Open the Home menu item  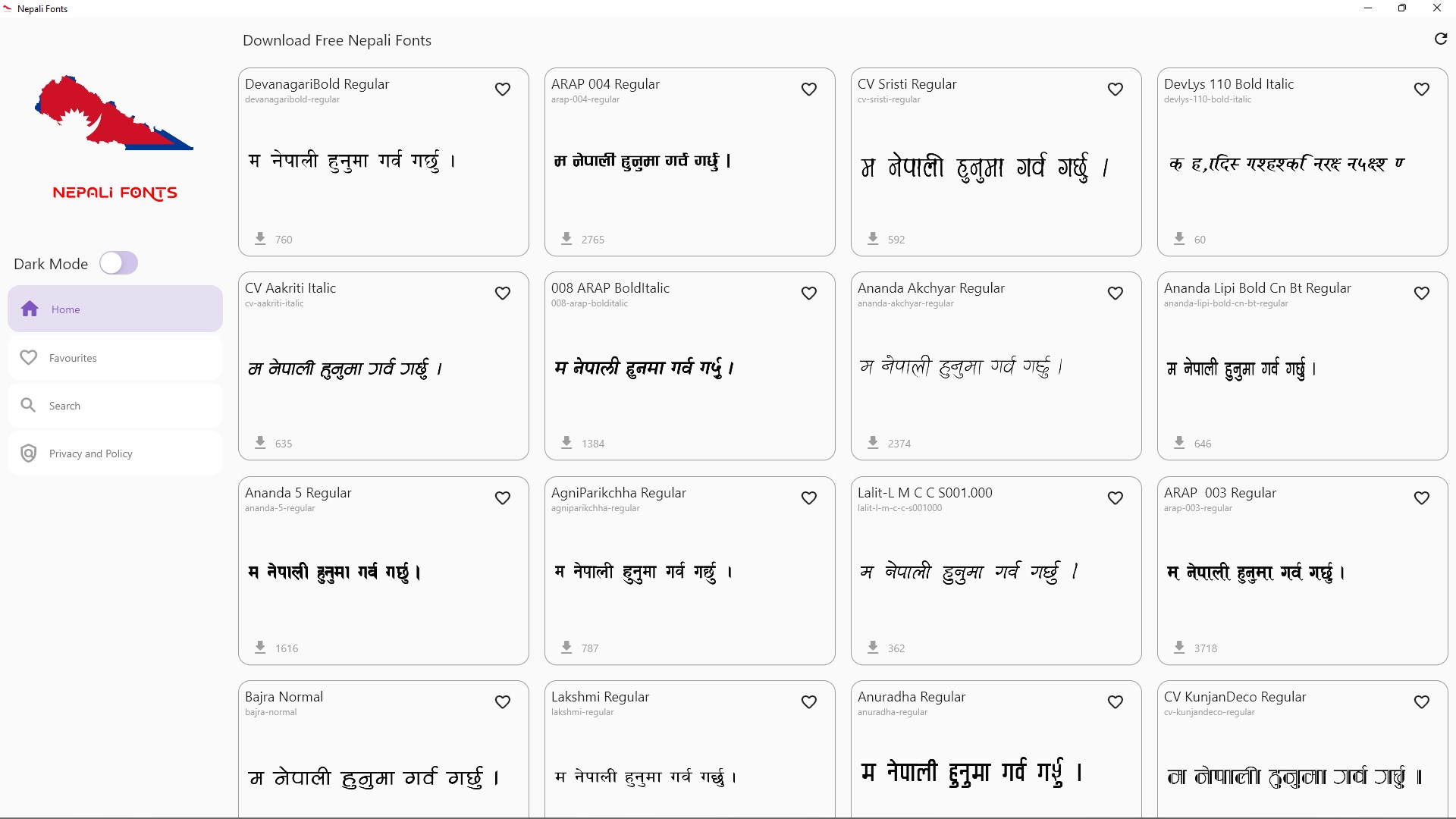click(115, 309)
